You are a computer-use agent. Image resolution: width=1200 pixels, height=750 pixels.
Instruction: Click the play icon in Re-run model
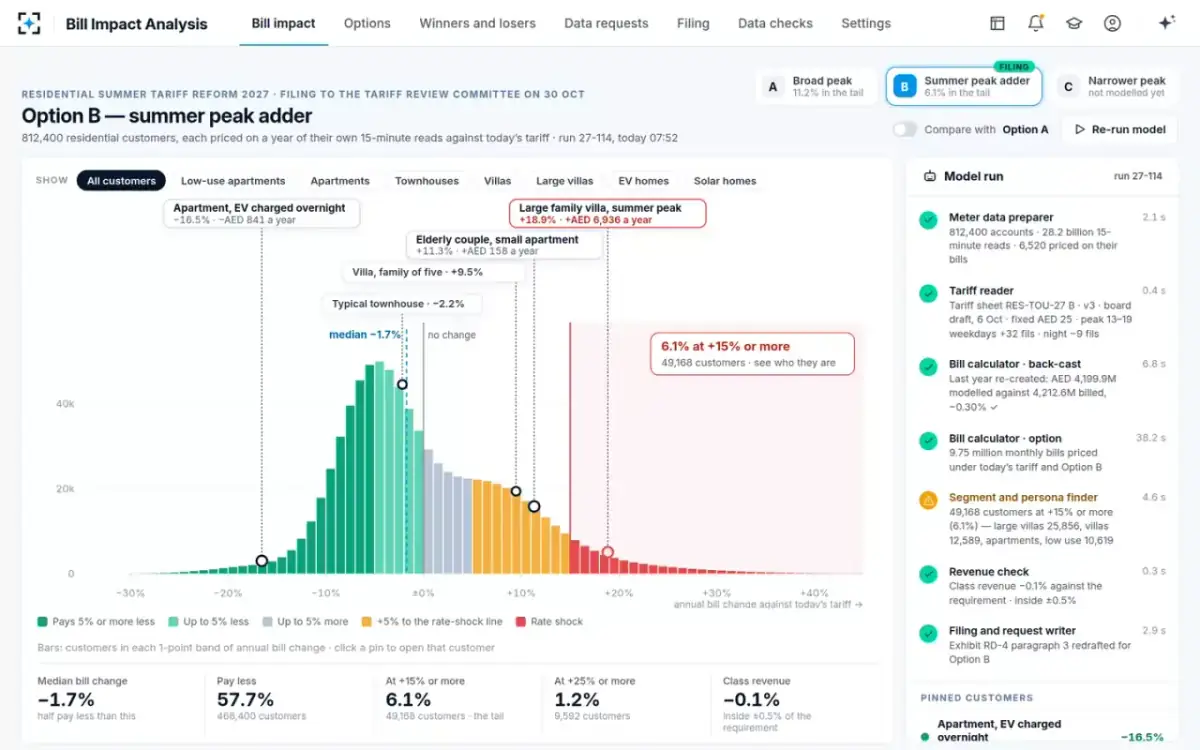(1080, 130)
